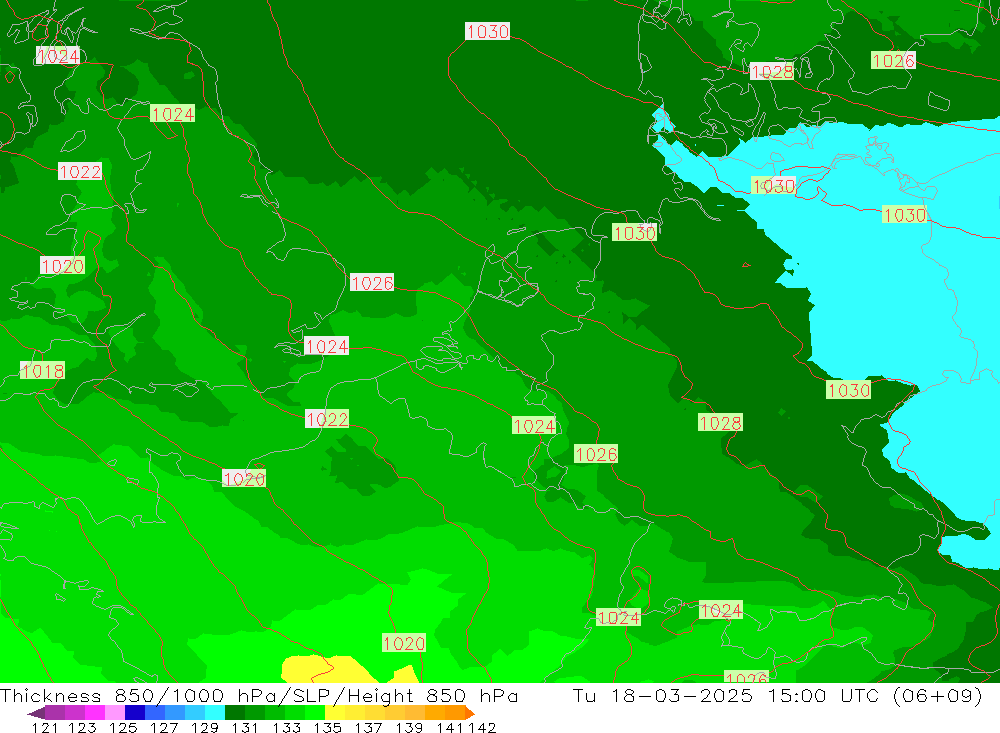The width and height of the screenshot is (1000, 733).
Task: Click the purple arrow at legend's low end
Action: point(36,713)
